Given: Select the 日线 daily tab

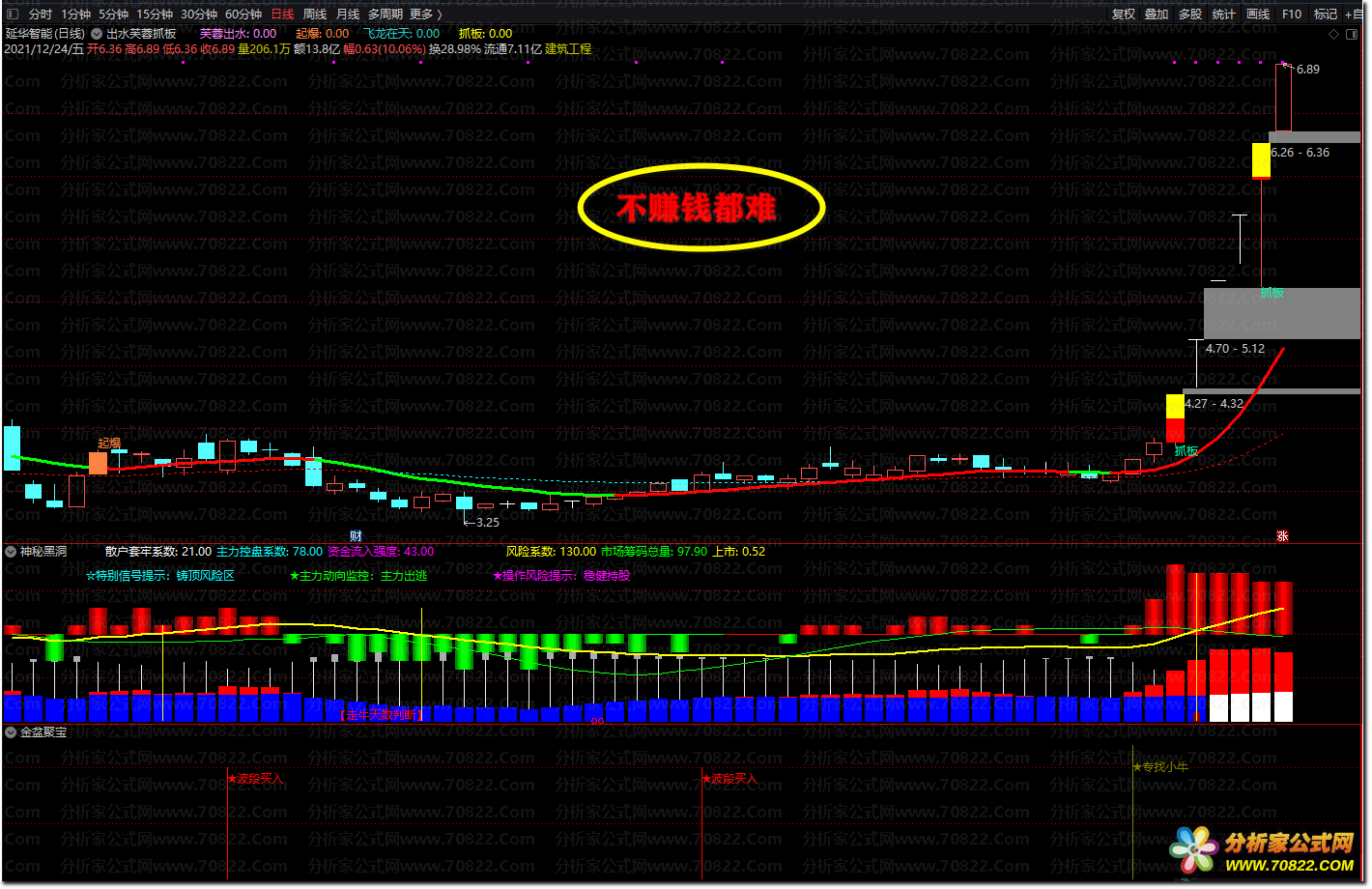Looking at the screenshot, I should [282, 14].
